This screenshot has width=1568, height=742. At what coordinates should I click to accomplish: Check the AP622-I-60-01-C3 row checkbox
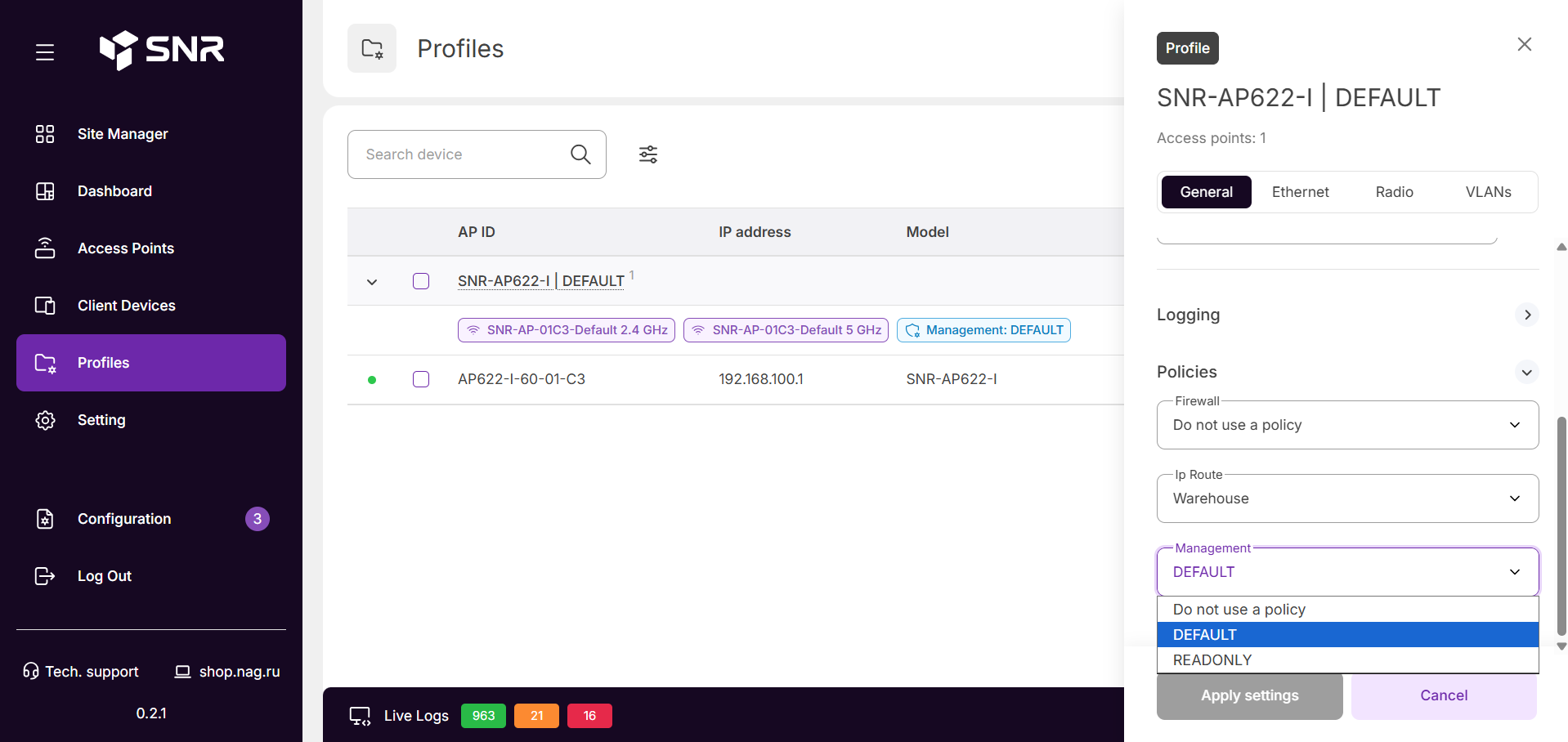pos(421,379)
